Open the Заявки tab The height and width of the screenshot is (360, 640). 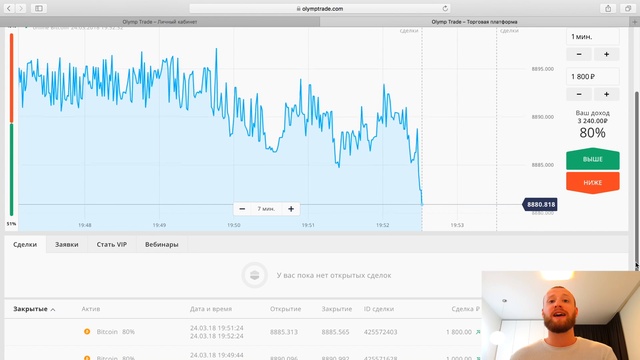[x=67, y=244]
